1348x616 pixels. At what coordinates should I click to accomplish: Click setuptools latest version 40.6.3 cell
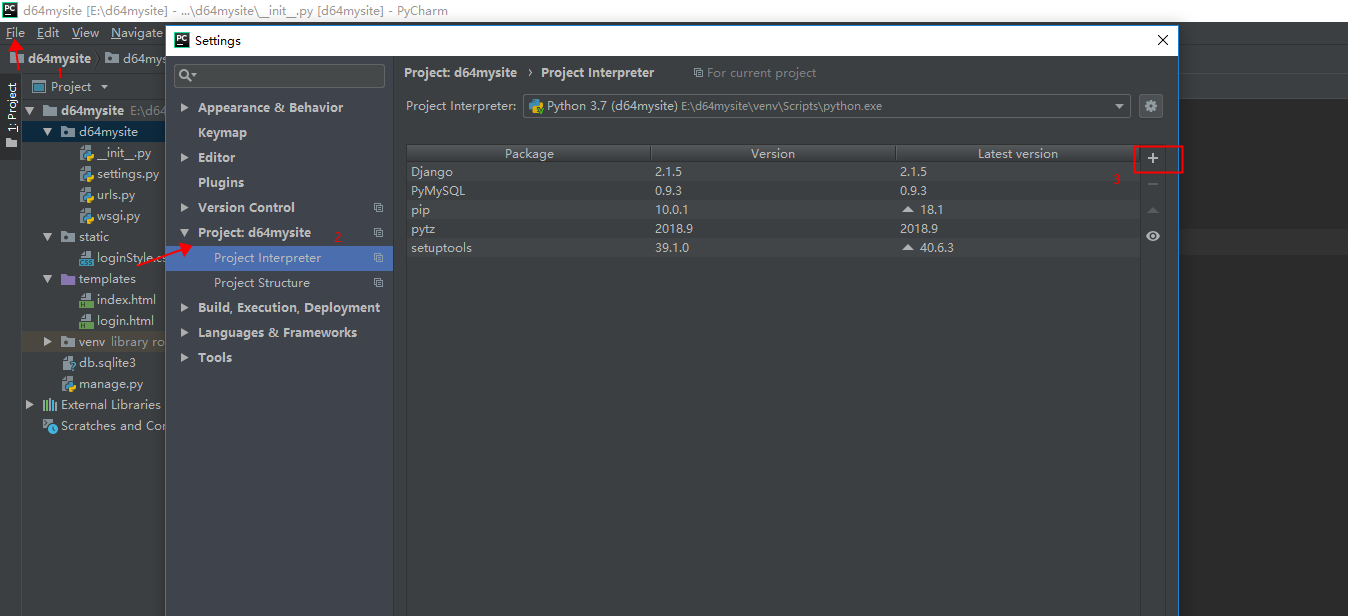(x=1017, y=247)
